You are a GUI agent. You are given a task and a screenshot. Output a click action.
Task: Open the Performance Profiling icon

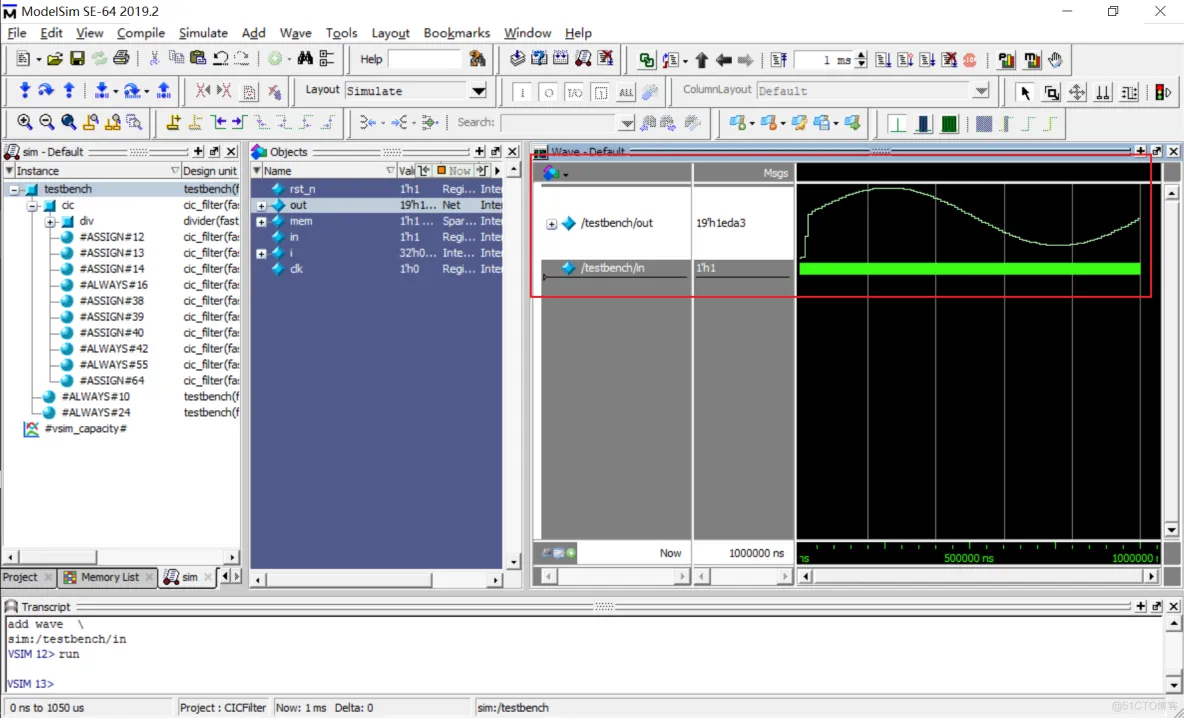click(1007, 60)
